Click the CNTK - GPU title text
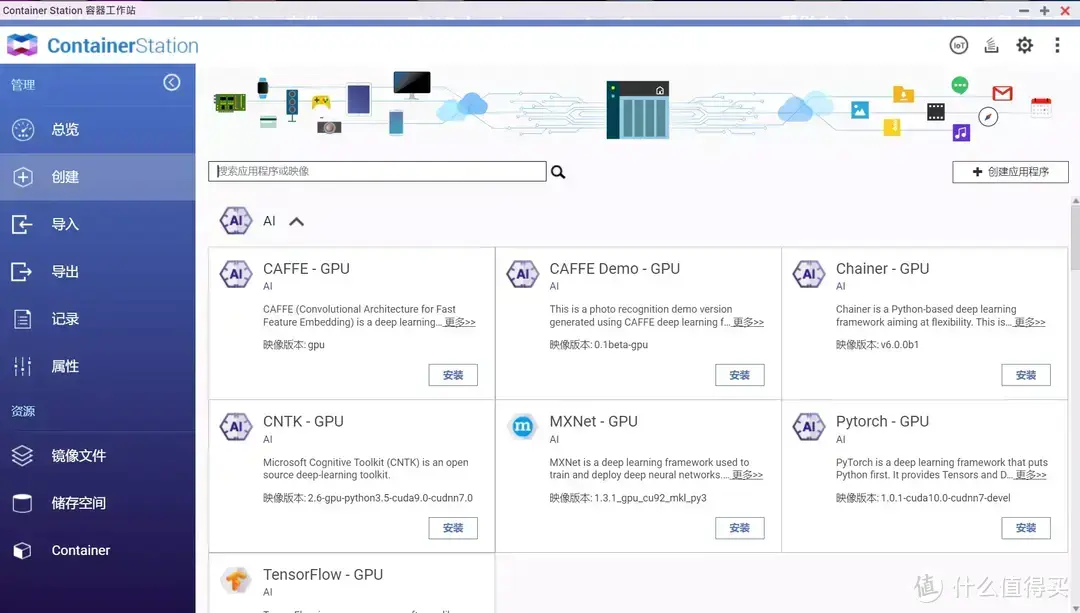1080x613 pixels. click(303, 422)
